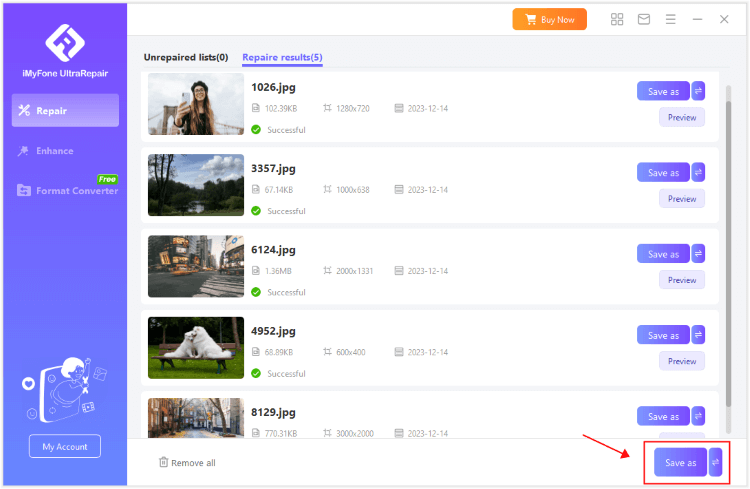Click the Buy Now cart button
The width and height of the screenshot is (750, 489).
[x=550, y=19]
